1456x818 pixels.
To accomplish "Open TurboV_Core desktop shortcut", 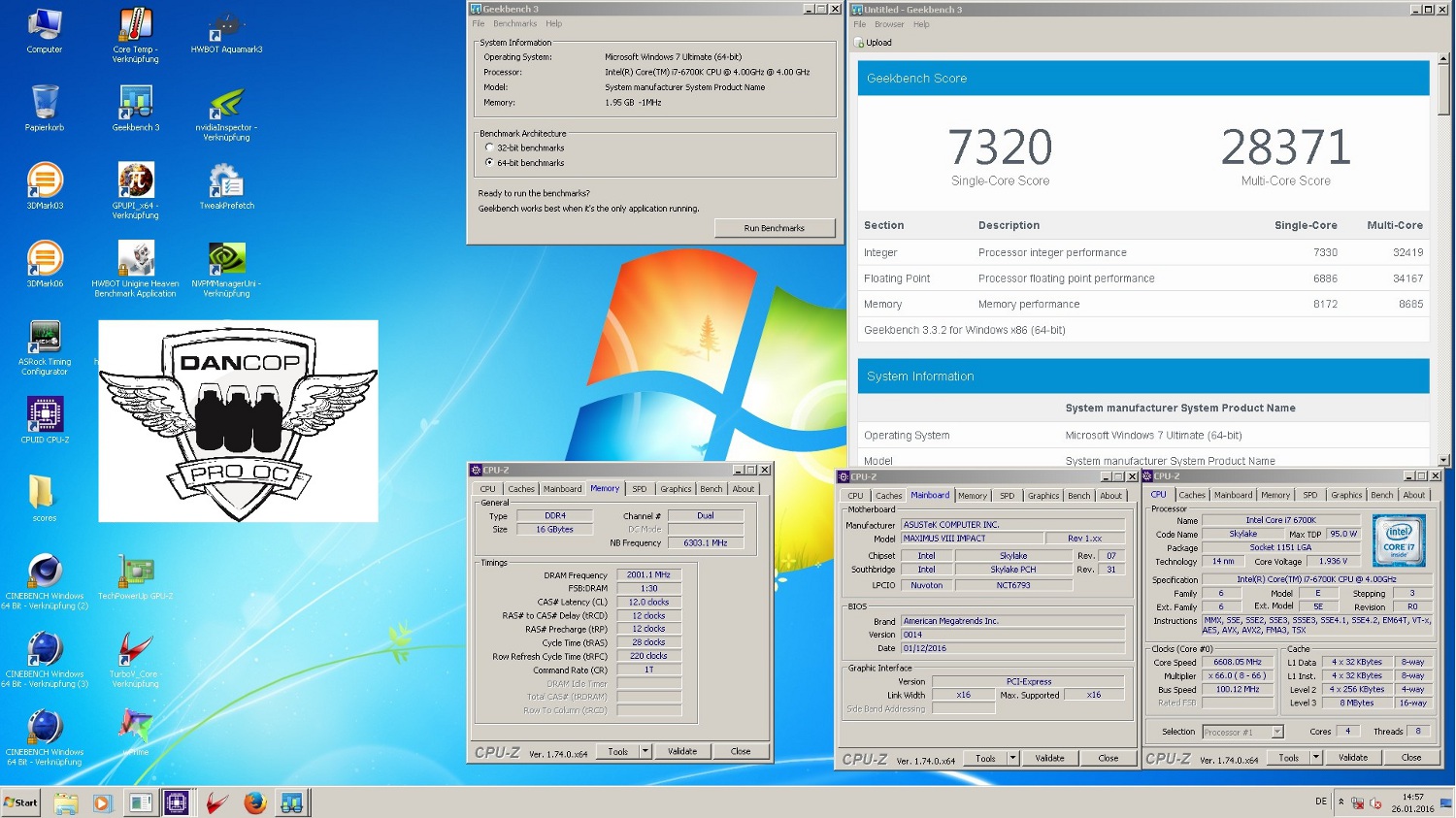I will pyautogui.click(x=136, y=660).
